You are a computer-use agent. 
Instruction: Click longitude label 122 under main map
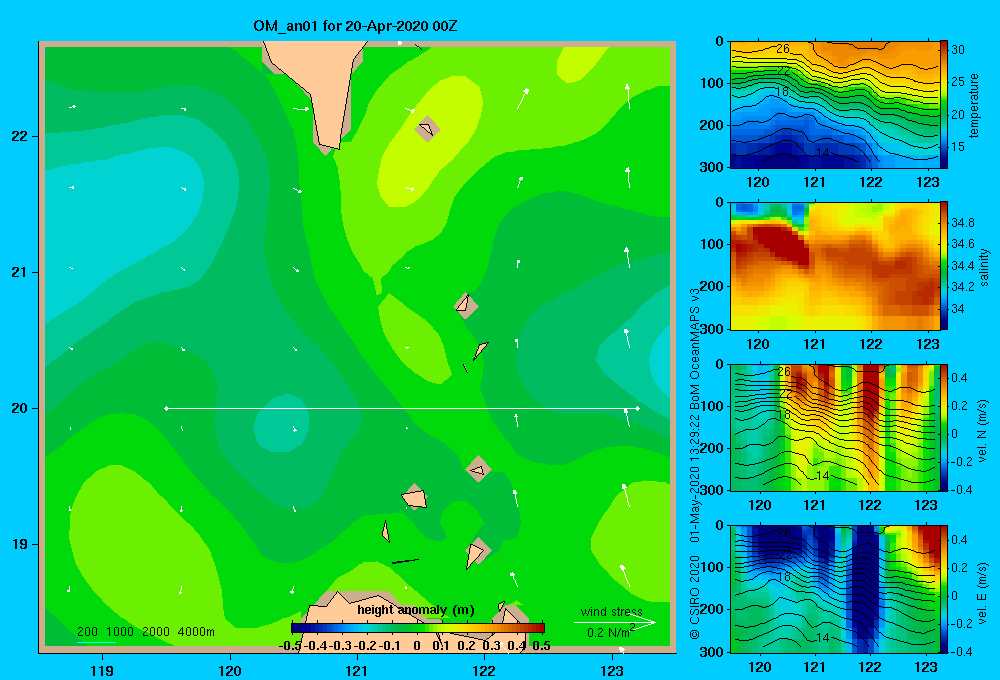pos(484,670)
